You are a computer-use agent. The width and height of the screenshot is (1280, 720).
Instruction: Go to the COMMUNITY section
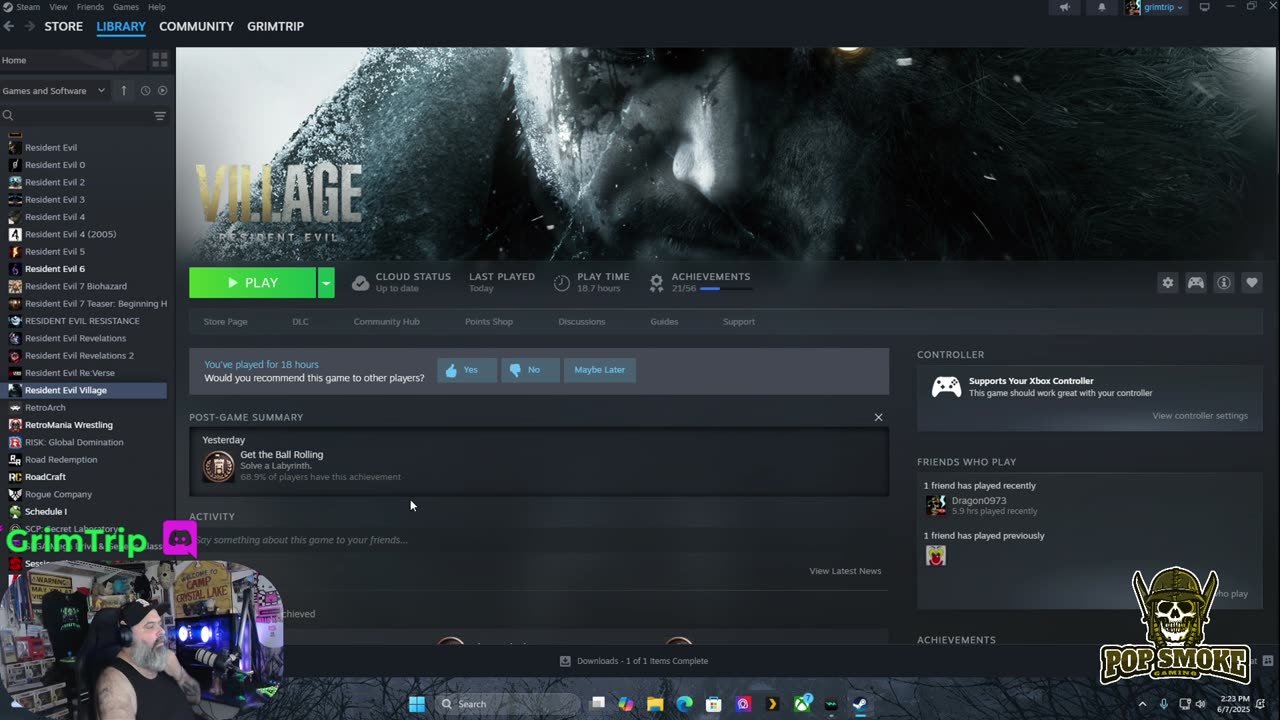click(196, 26)
